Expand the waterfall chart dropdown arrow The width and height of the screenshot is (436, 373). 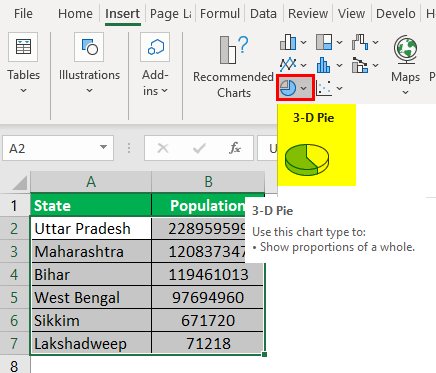point(376,42)
